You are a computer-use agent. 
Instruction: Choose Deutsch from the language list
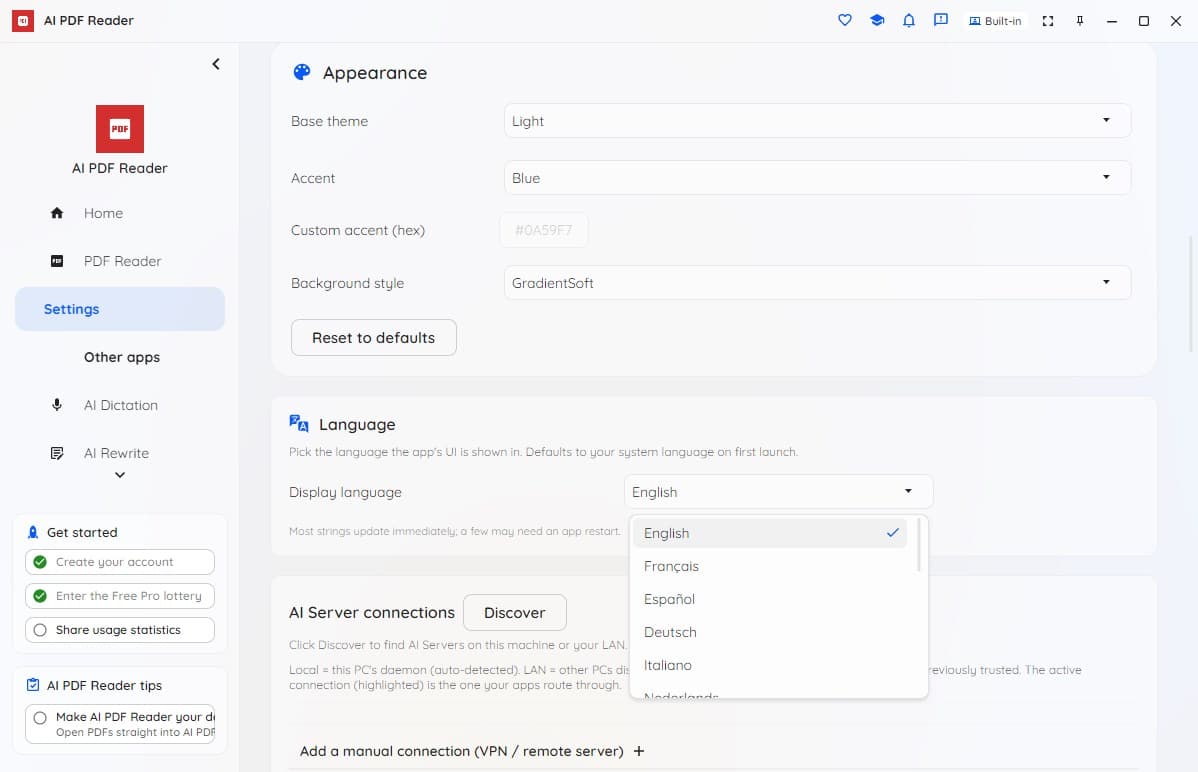click(769, 632)
